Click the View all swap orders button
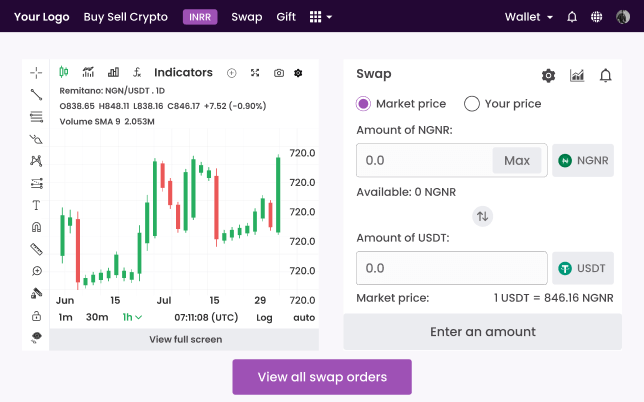Image resolution: width=644 pixels, height=402 pixels. 322,377
